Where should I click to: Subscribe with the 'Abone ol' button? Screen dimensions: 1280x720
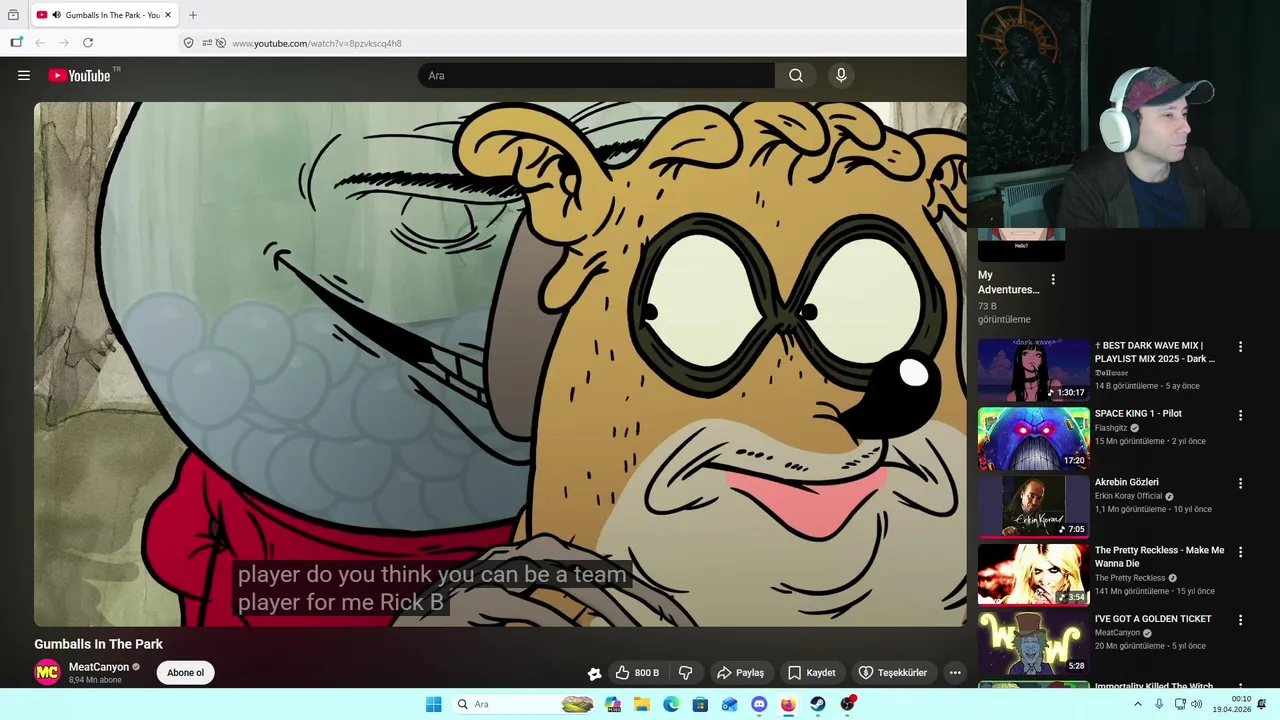[x=185, y=673]
